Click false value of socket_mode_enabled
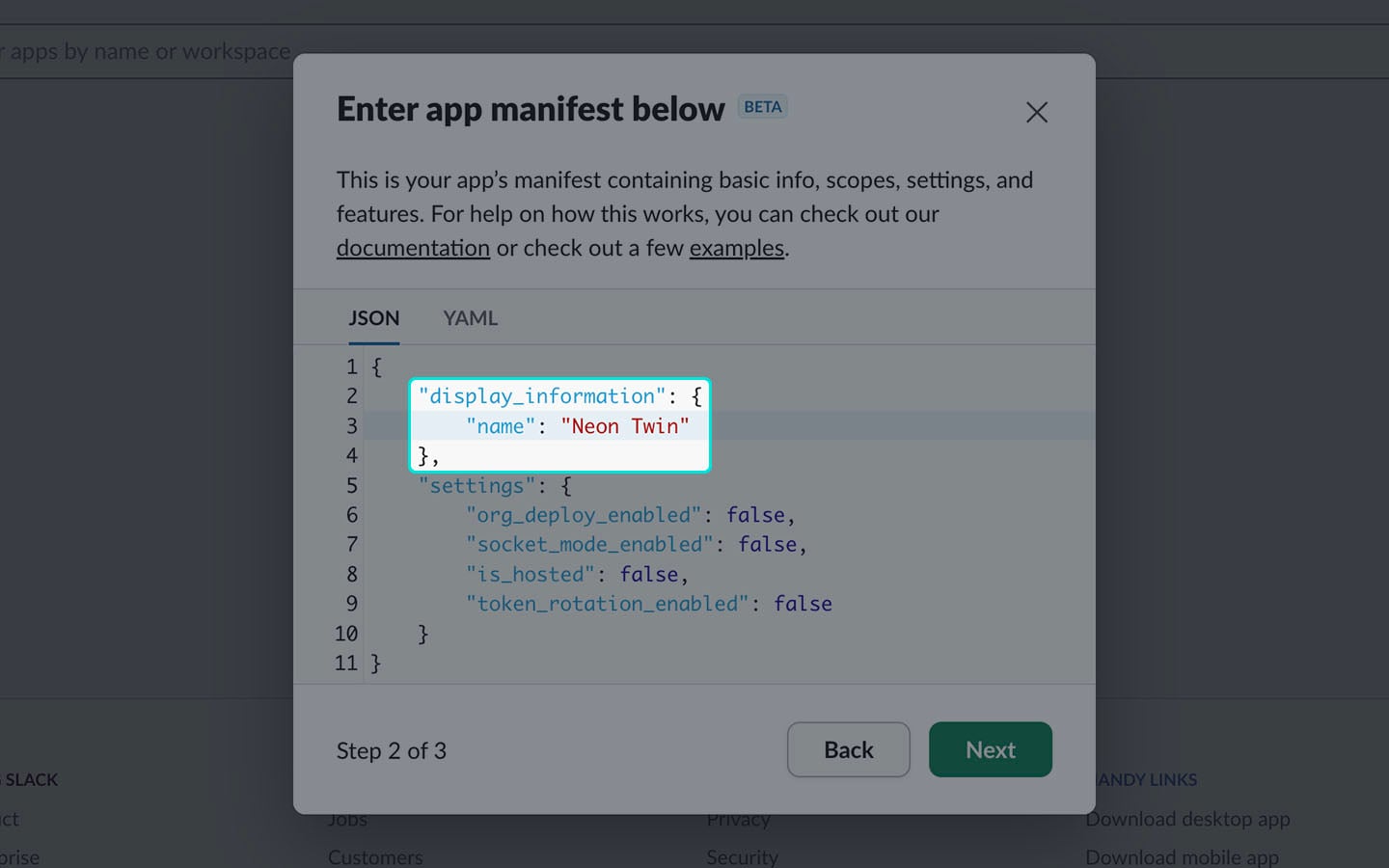 [767, 545]
